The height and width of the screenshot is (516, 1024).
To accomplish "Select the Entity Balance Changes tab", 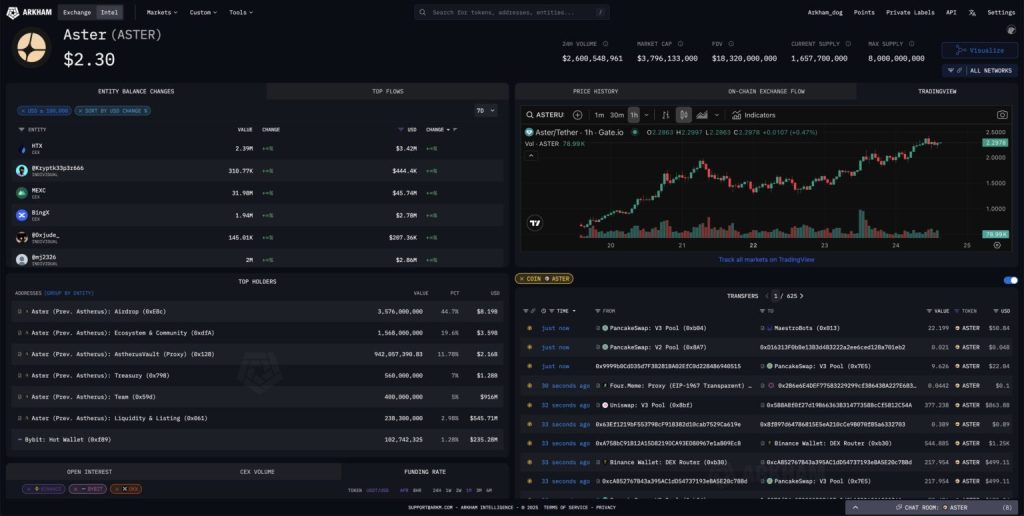I will click(x=136, y=91).
